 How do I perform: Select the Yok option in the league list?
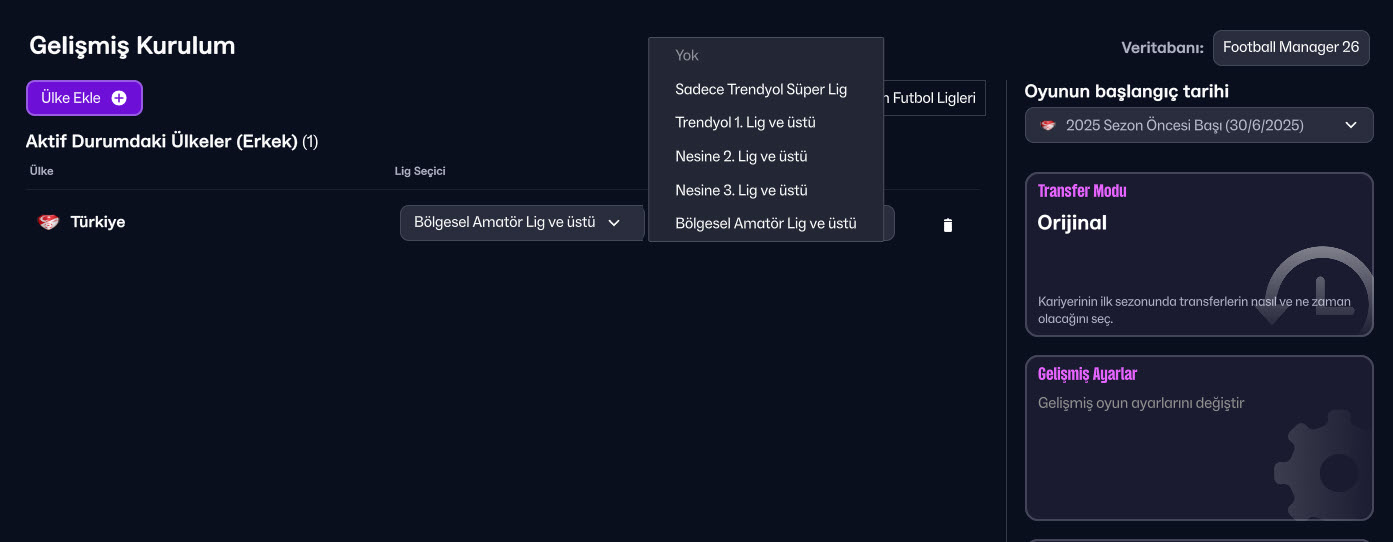pos(687,55)
